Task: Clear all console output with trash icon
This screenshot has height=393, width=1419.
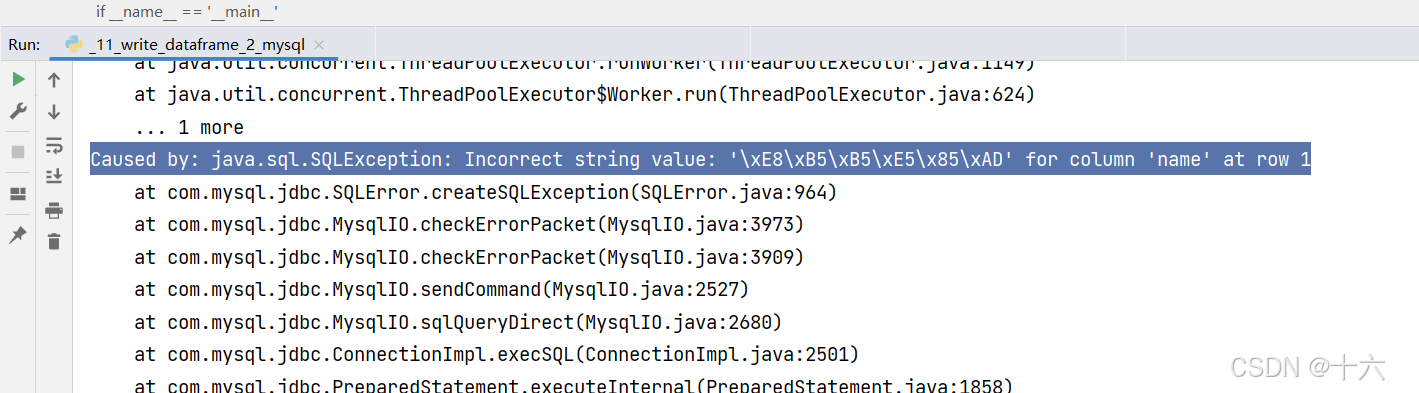Action: 54,241
